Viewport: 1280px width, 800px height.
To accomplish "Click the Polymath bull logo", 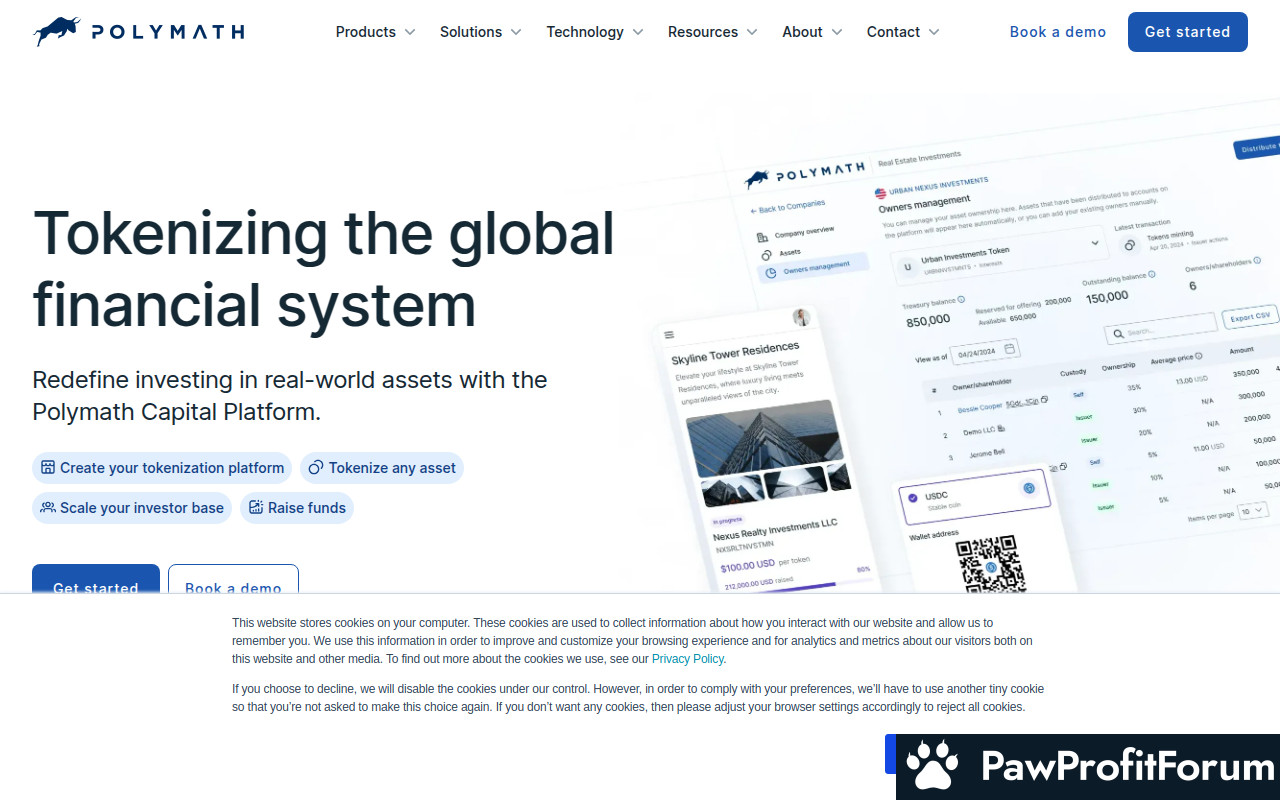I will (57, 32).
